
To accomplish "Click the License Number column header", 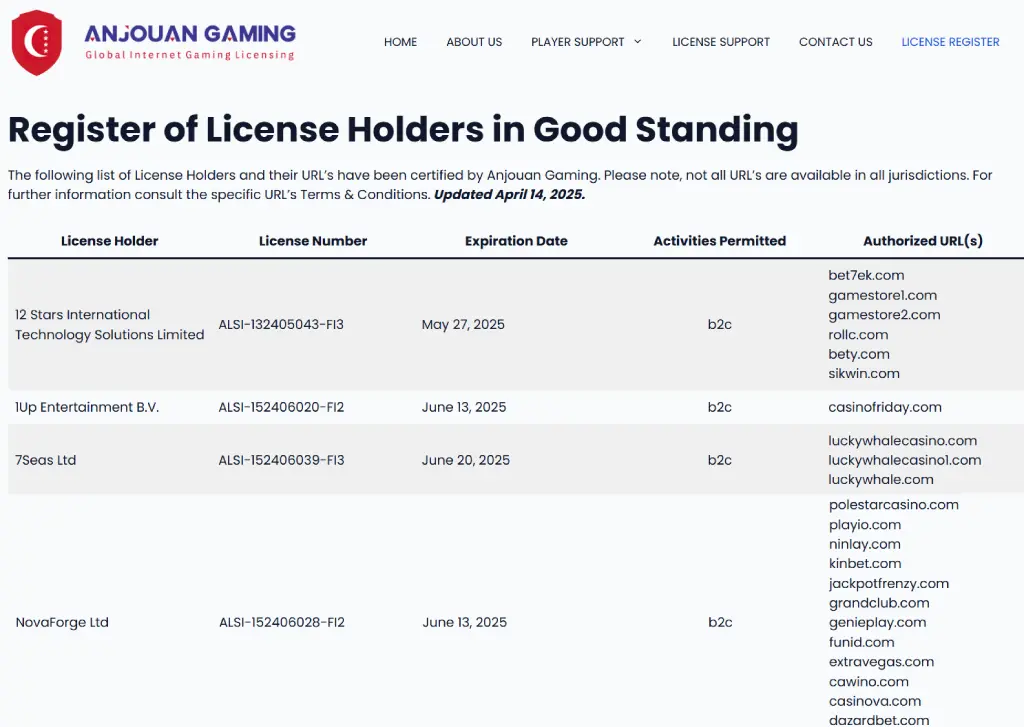I will (313, 241).
